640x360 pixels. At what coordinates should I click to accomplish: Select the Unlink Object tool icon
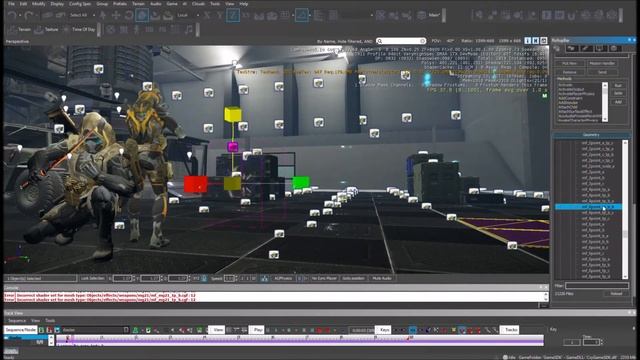(x=60, y=16)
